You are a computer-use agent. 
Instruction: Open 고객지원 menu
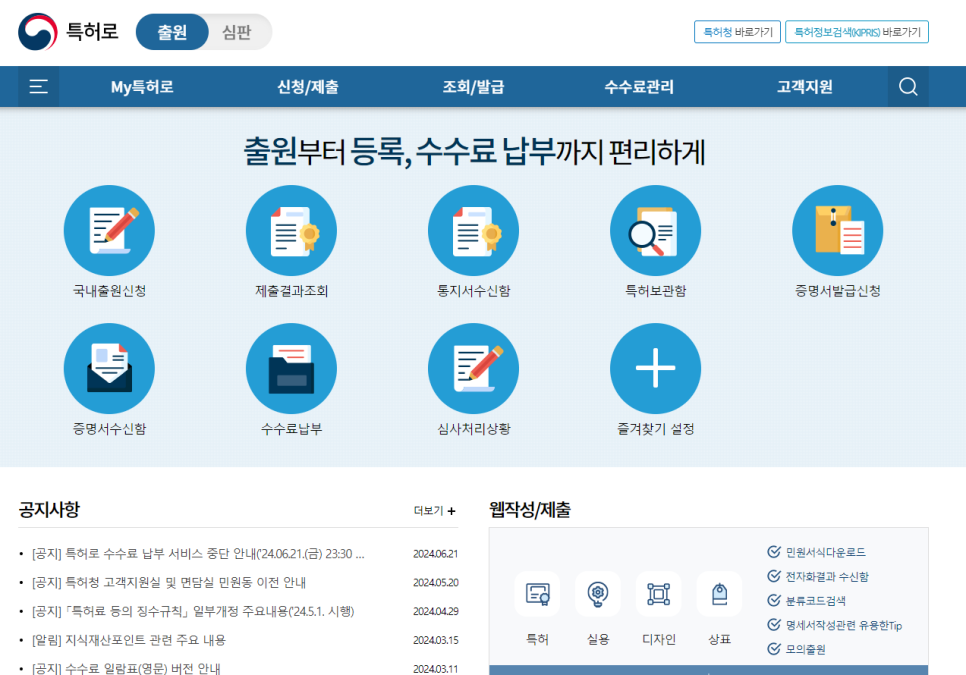(x=805, y=87)
